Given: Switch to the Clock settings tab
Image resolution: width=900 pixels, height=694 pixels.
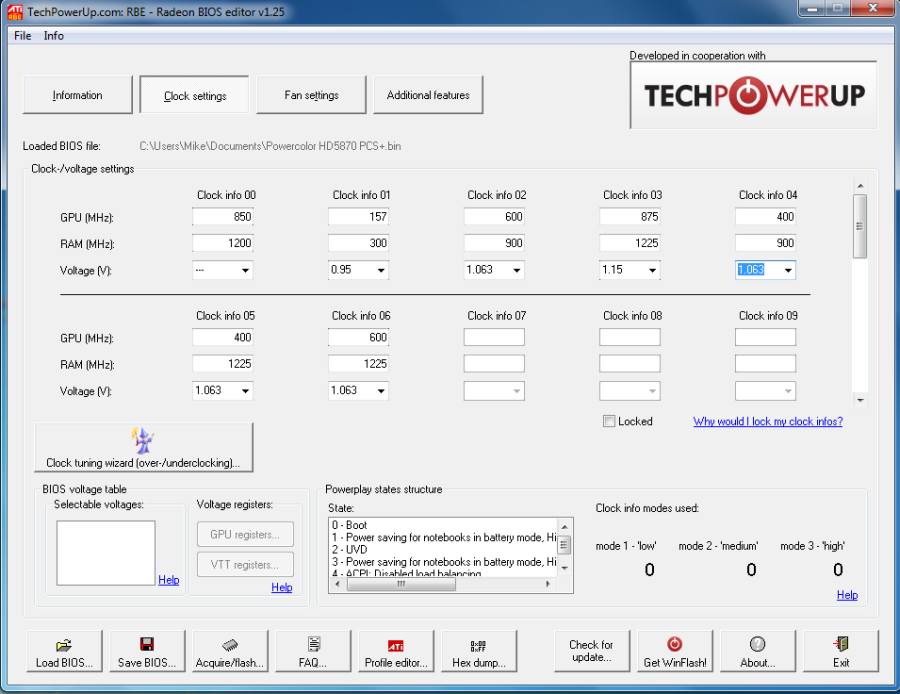Looking at the screenshot, I should coord(195,95).
